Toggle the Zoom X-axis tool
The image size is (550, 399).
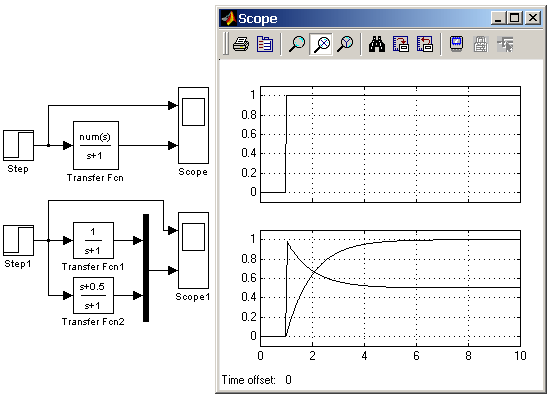point(321,44)
